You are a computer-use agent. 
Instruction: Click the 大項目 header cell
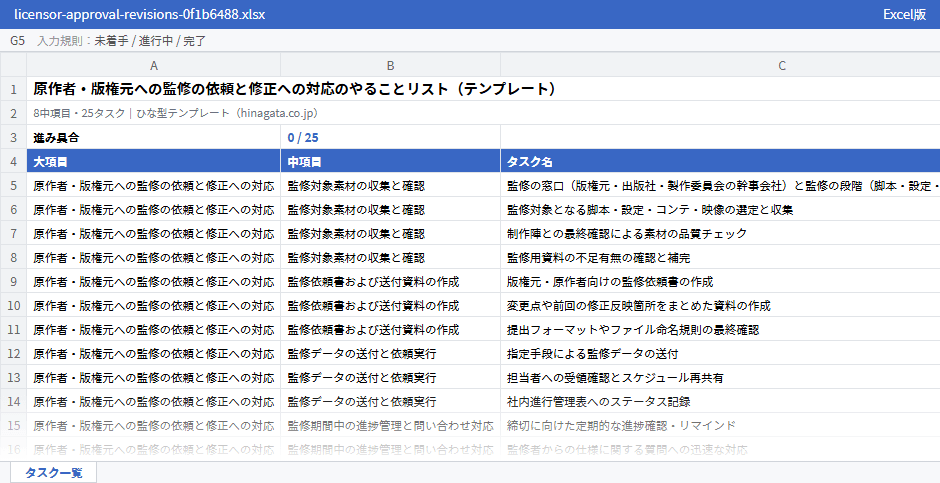click(153, 162)
